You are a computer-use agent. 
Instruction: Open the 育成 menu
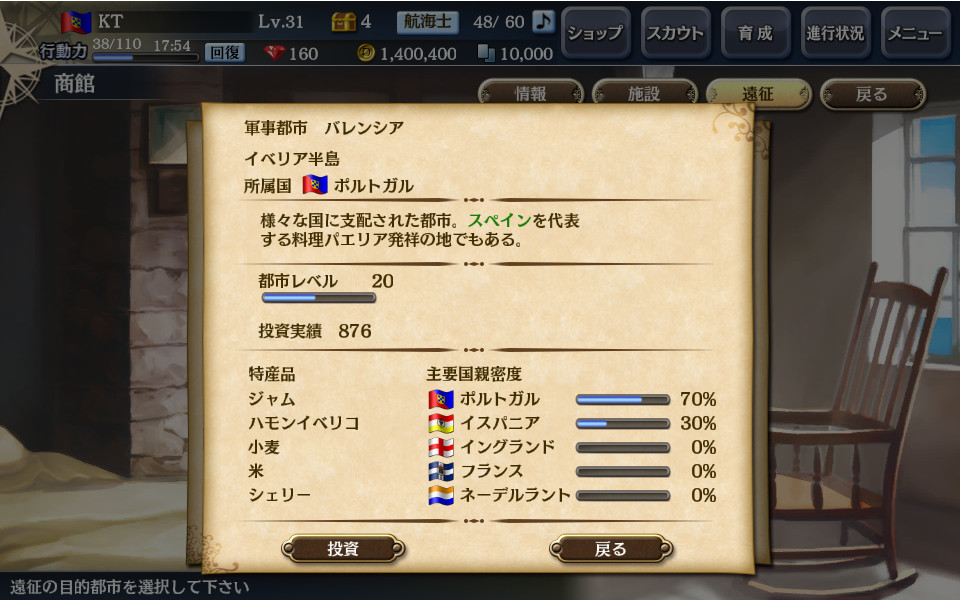(x=756, y=33)
